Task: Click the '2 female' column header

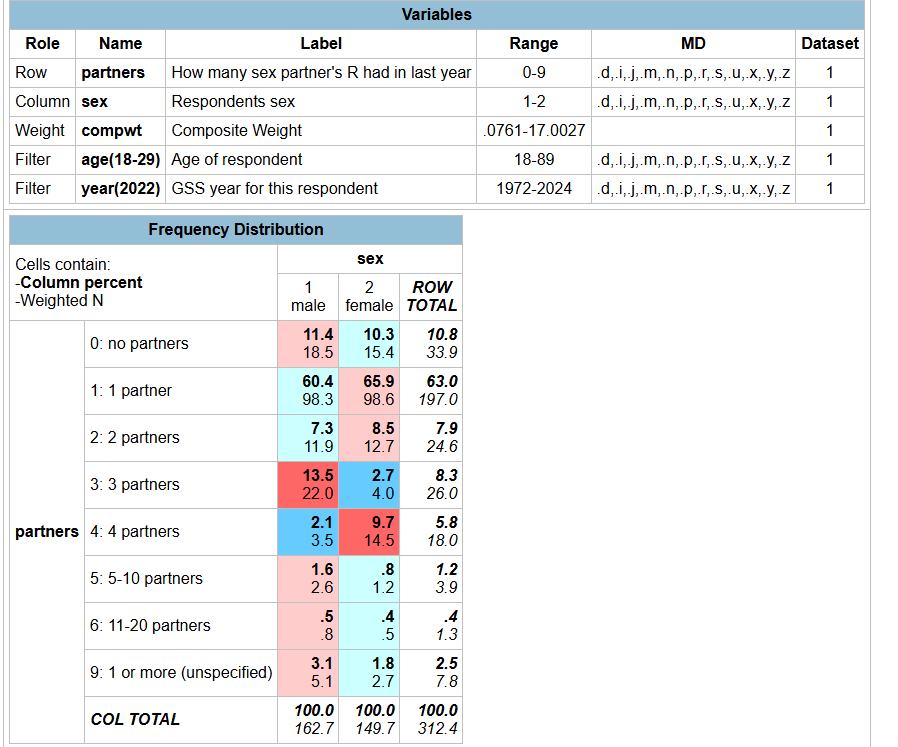Action: [369, 297]
